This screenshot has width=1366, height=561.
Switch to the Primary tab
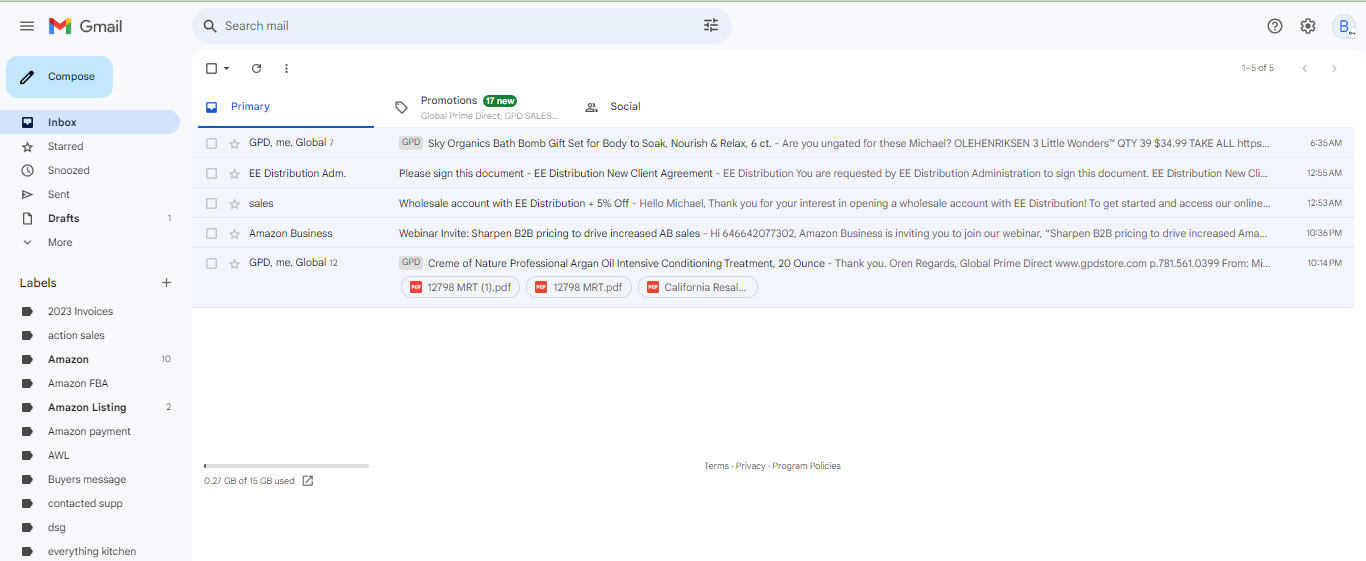(x=284, y=107)
